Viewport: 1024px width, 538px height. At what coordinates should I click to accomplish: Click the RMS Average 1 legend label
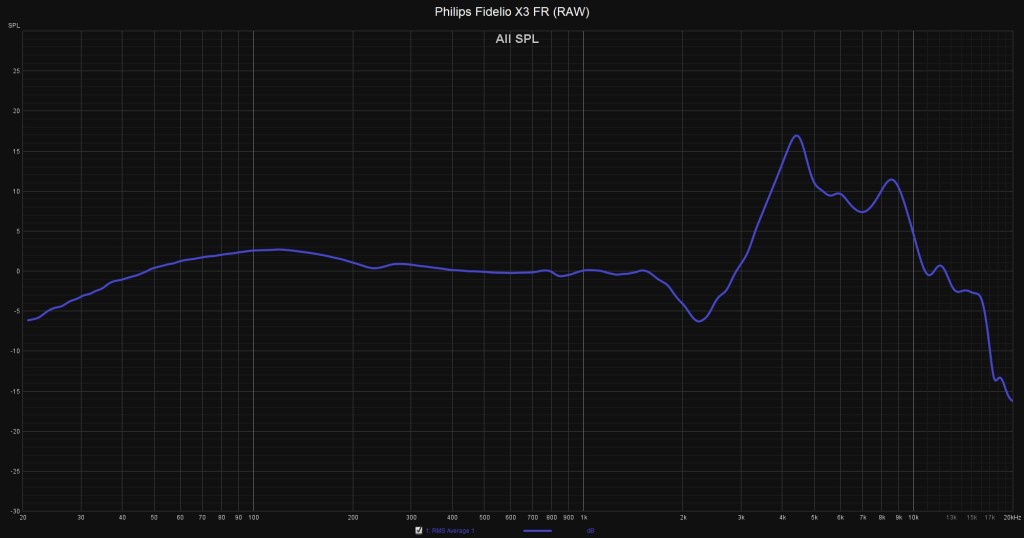coord(450,531)
